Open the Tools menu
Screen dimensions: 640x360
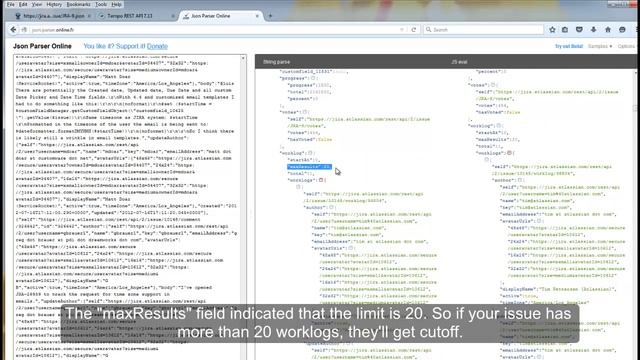(x=101, y=4)
